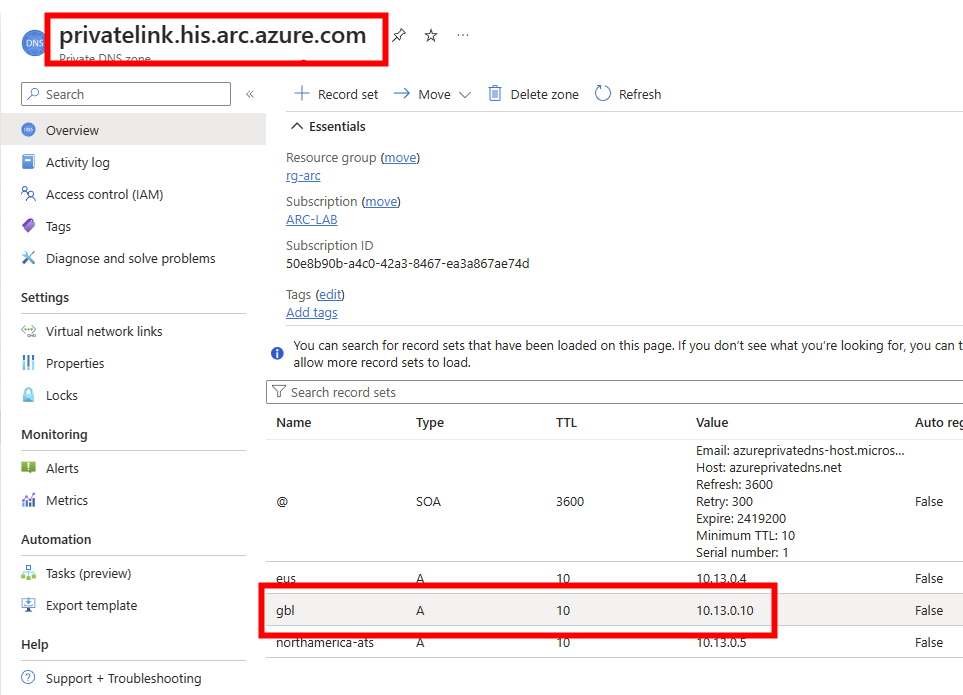Open the more options ellipsis menu

(x=463, y=35)
